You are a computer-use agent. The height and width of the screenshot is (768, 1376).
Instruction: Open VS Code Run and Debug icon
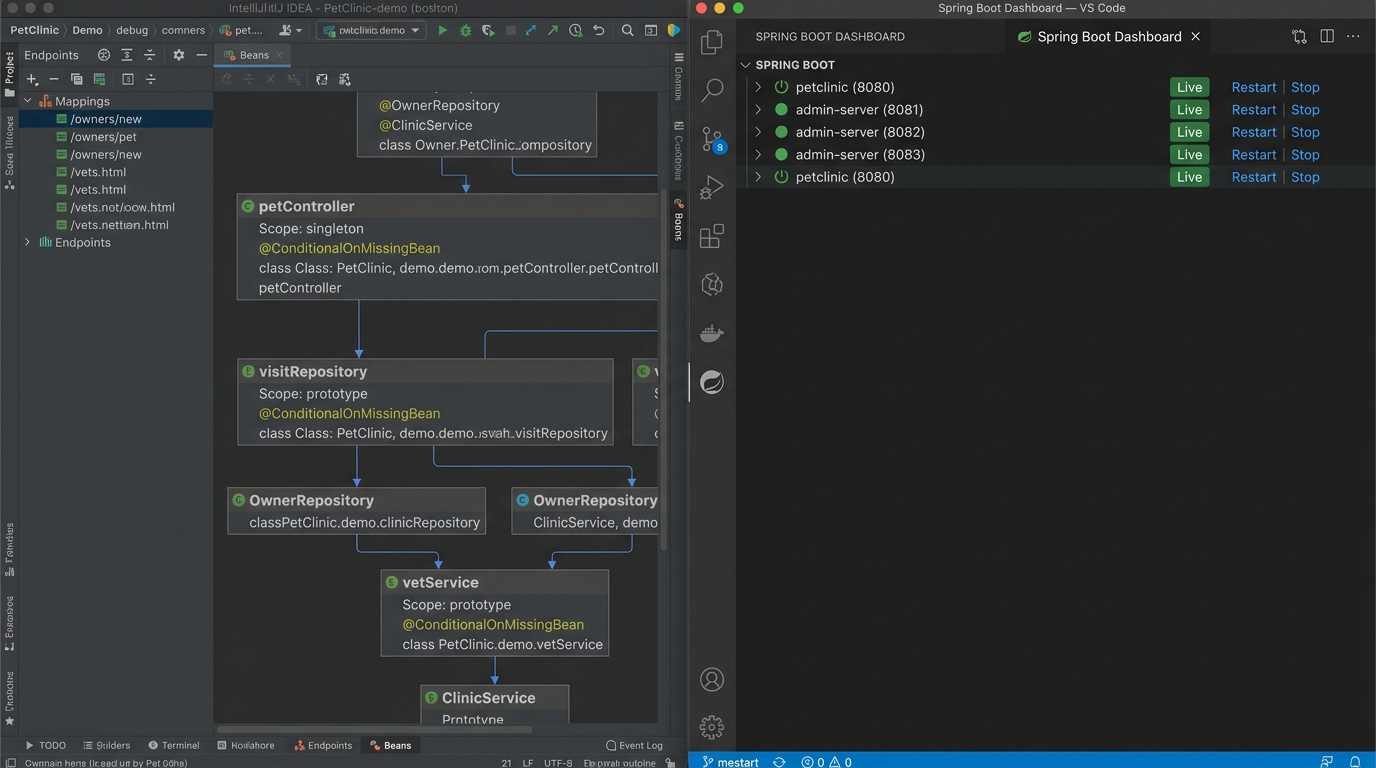pos(712,187)
